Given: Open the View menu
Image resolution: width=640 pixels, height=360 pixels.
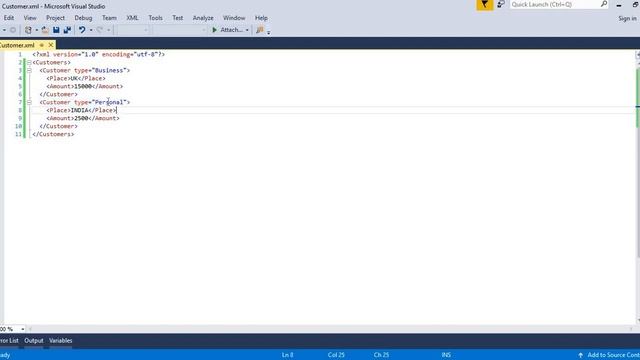Looking at the screenshot, I should coord(30,18).
